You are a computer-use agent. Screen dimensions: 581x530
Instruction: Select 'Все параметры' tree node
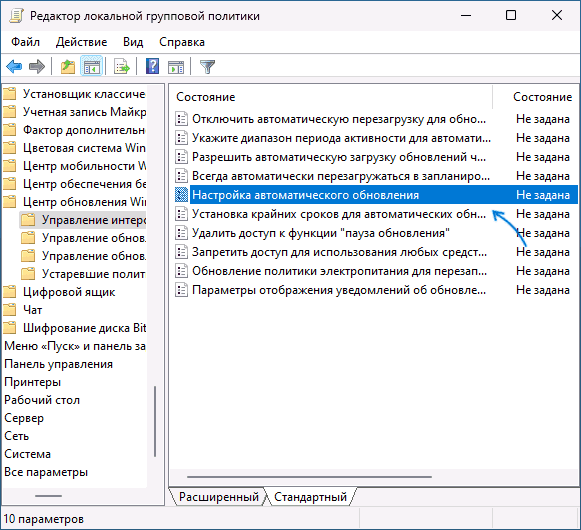pos(46,472)
